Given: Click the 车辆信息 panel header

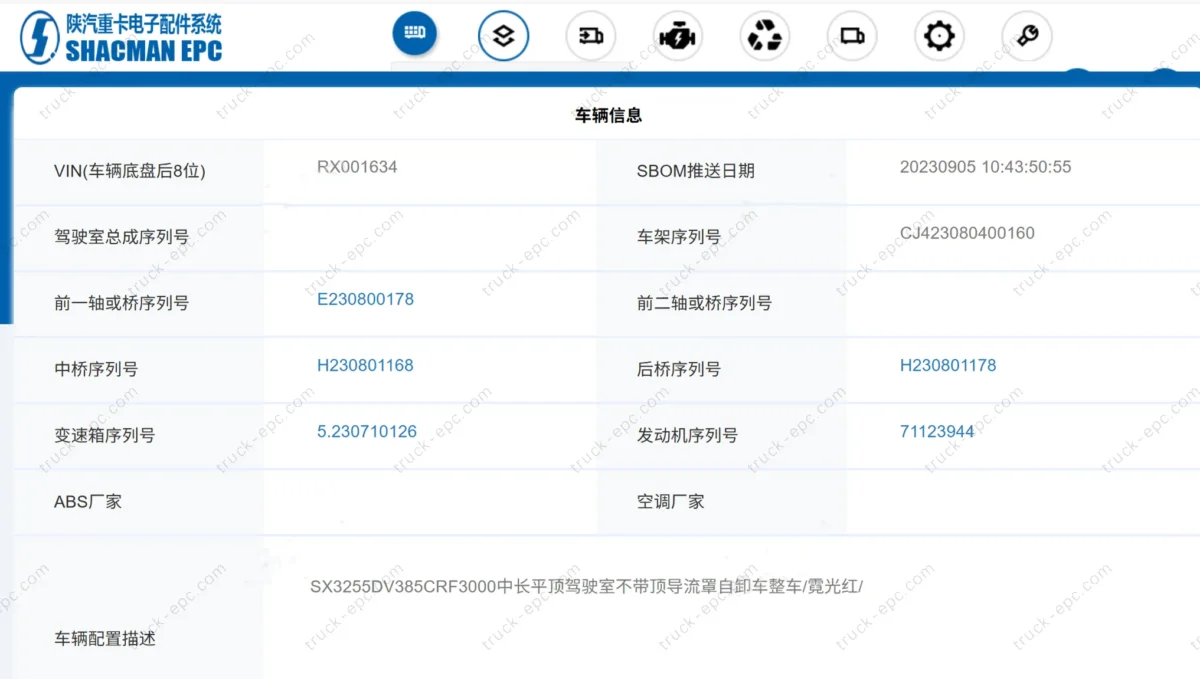Looking at the screenshot, I should point(608,115).
